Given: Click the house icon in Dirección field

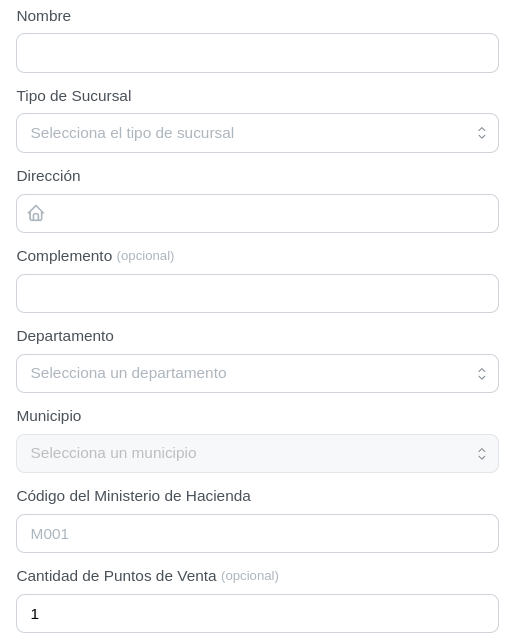Looking at the screenshot, I should [36, 213].
